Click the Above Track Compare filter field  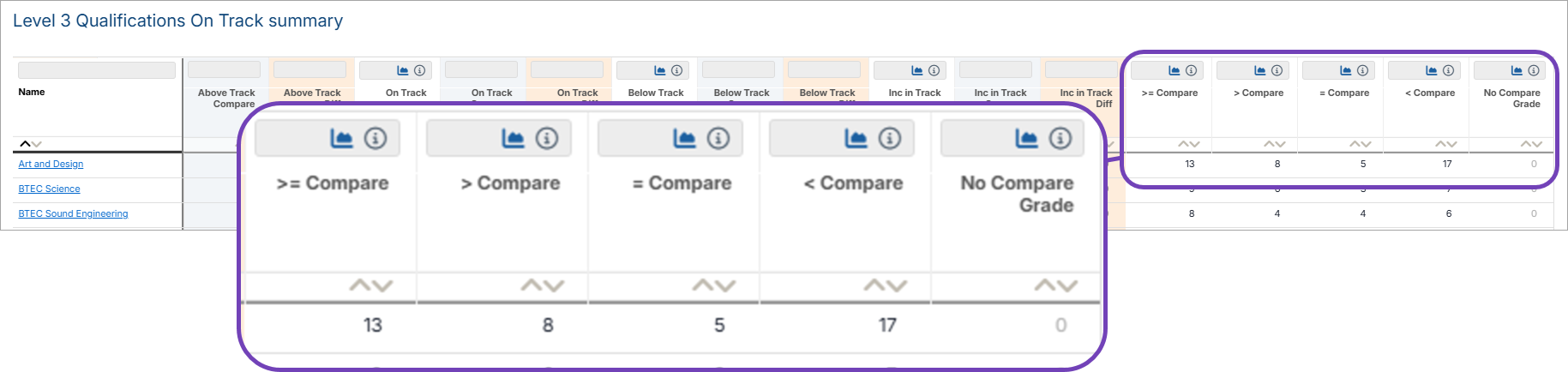click(224, 69)
